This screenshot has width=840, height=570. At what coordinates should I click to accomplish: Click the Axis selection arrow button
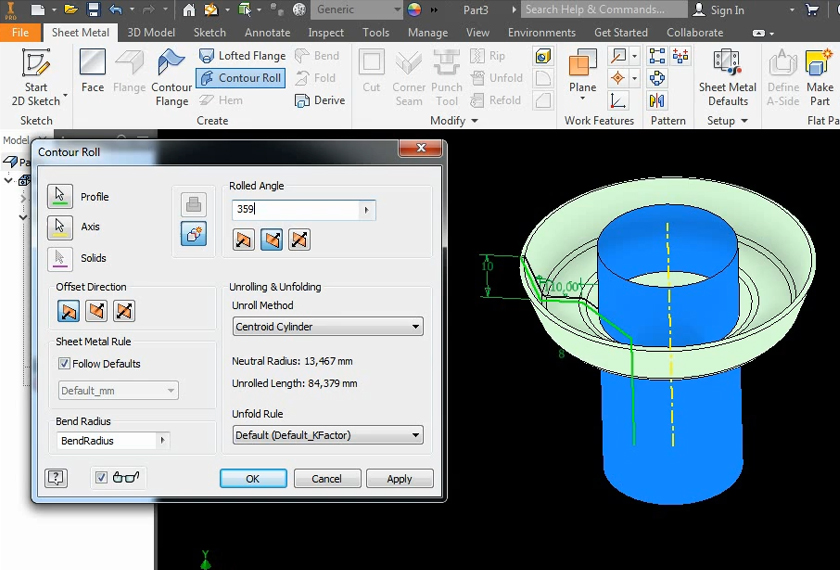pos(60,227)
